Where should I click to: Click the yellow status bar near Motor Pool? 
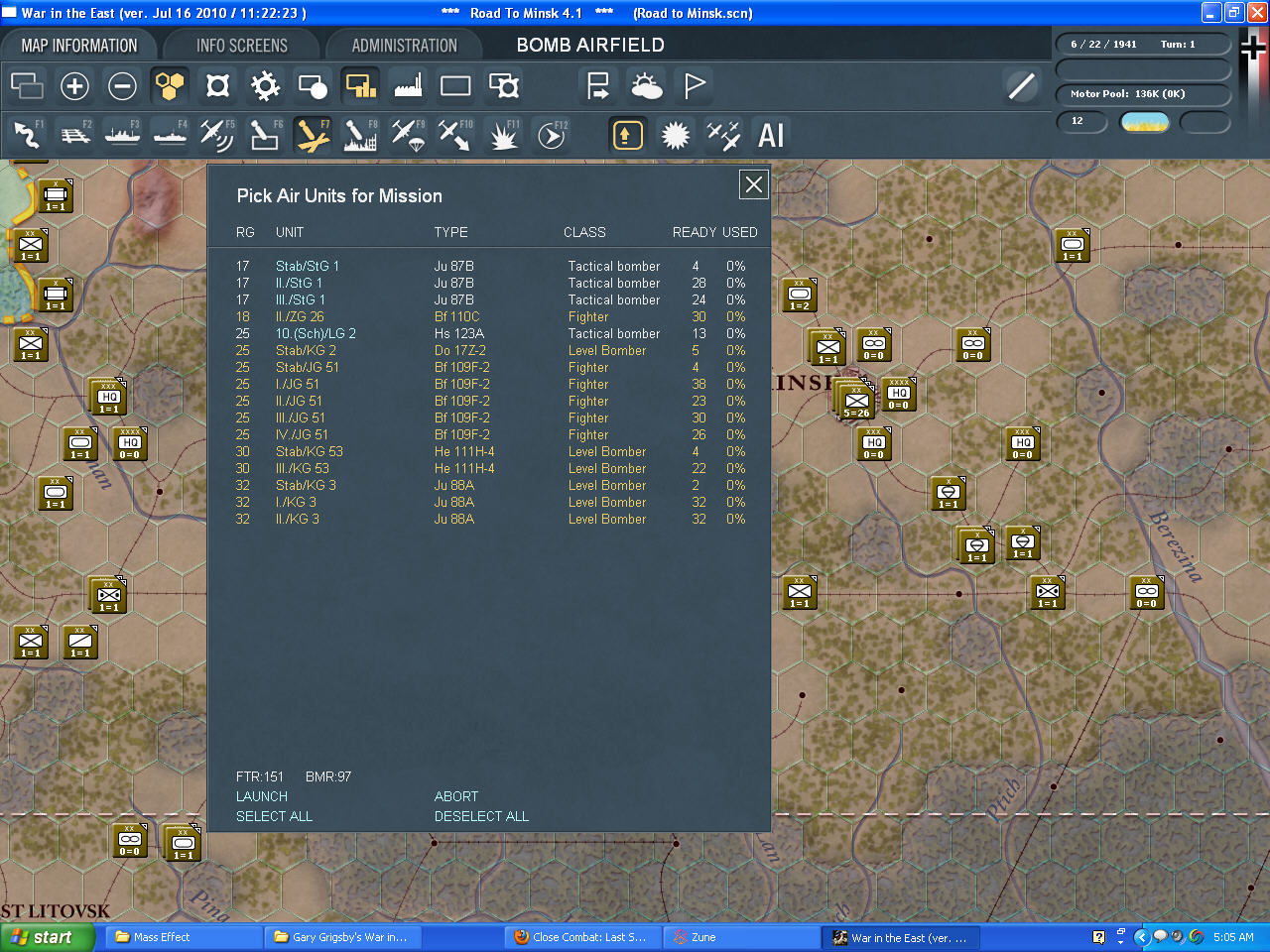tap(1145, 123)
